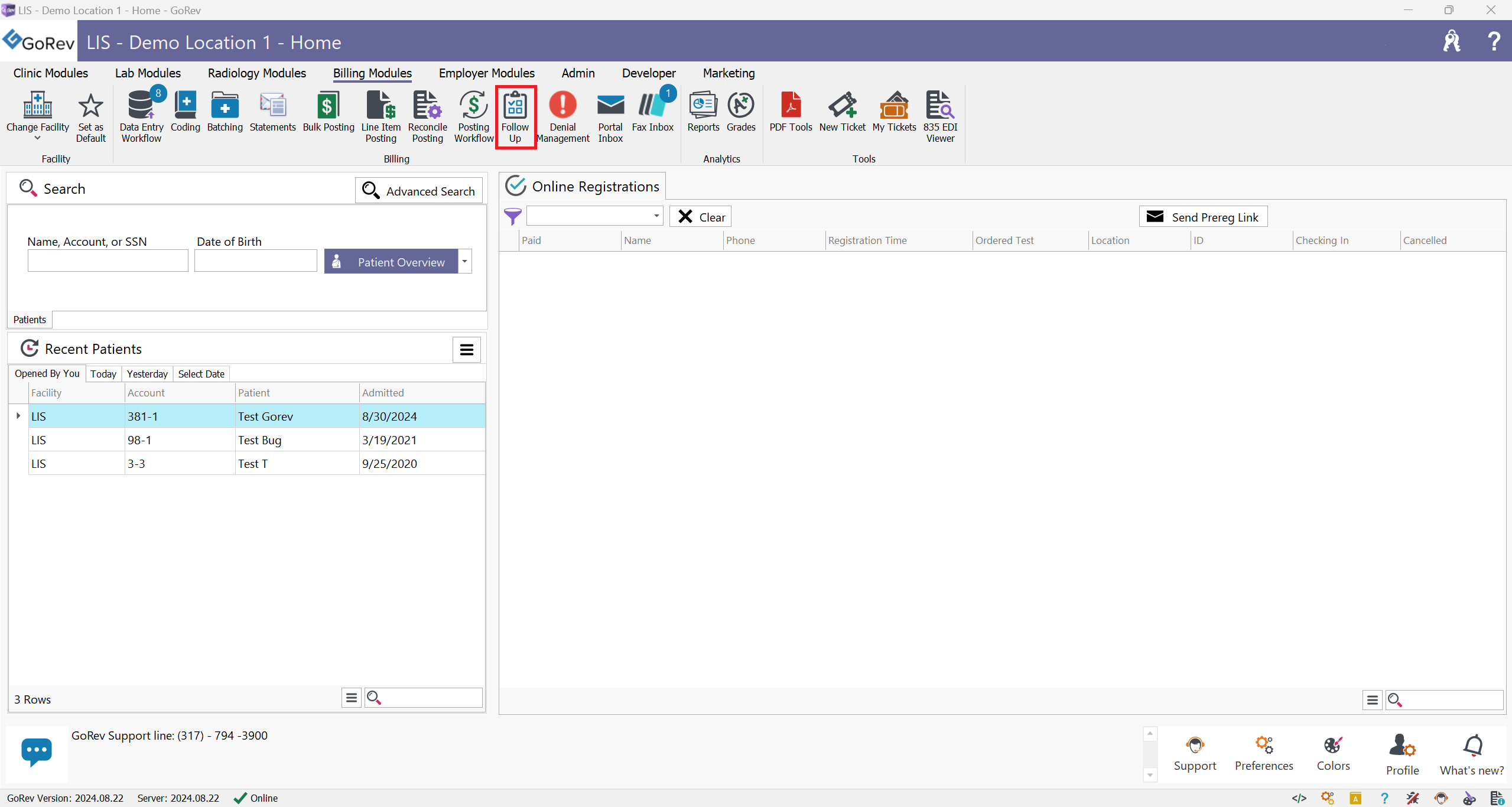The width and height of the screenshot is (1512, 807).
Task: Open the Profile settings
Action: (x=1402, y=755)
